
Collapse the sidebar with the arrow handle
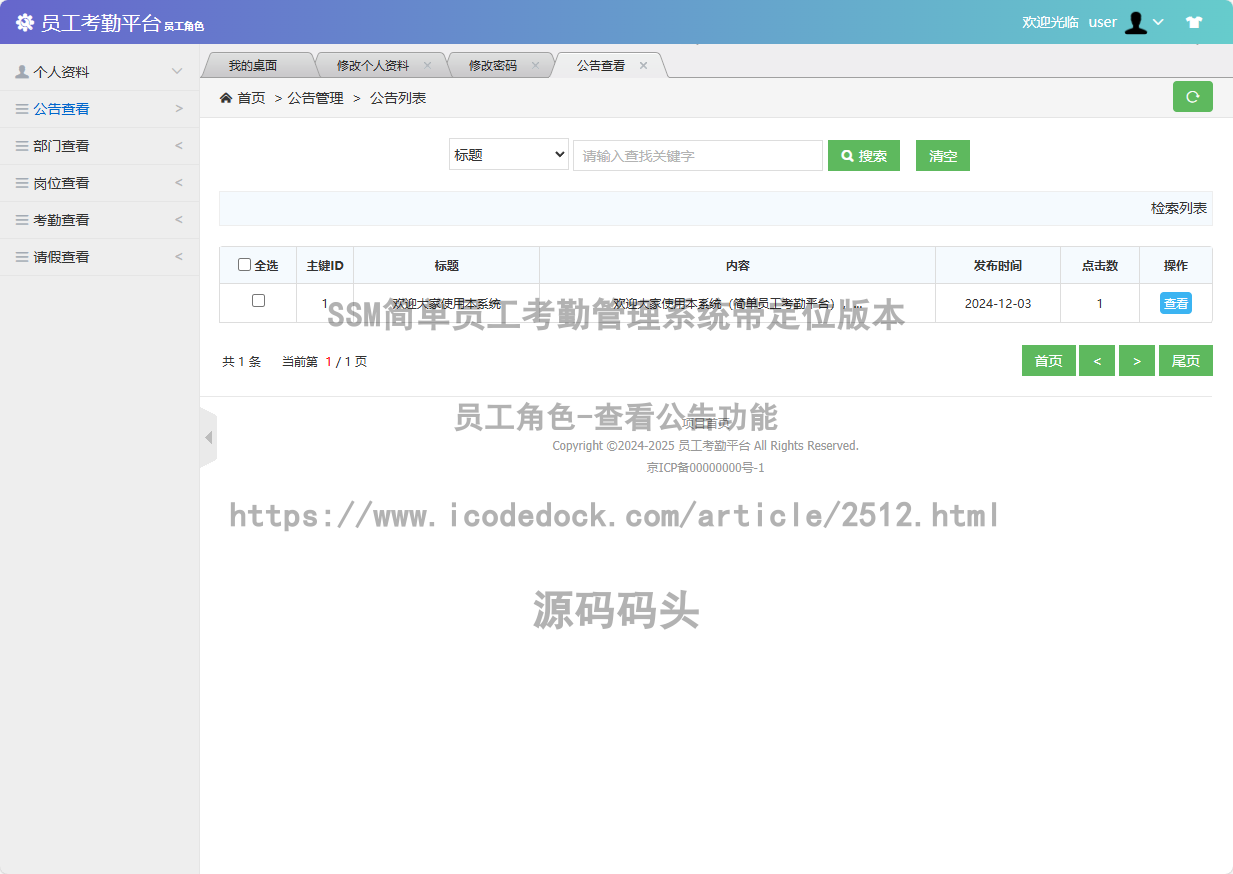tap(208, 438)
